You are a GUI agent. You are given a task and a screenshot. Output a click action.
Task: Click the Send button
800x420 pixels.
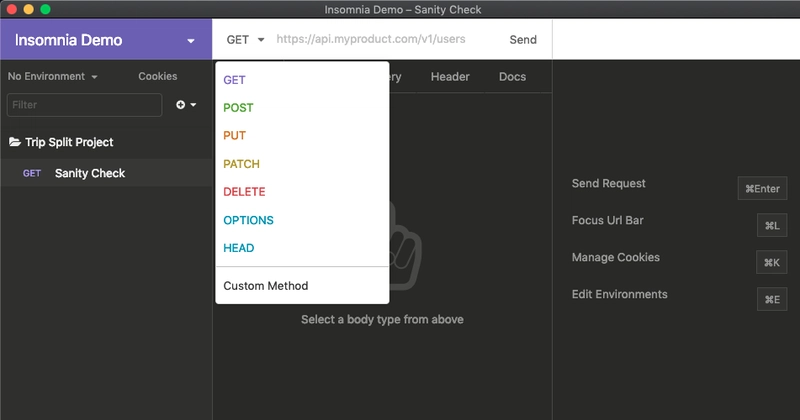point(523,40)
